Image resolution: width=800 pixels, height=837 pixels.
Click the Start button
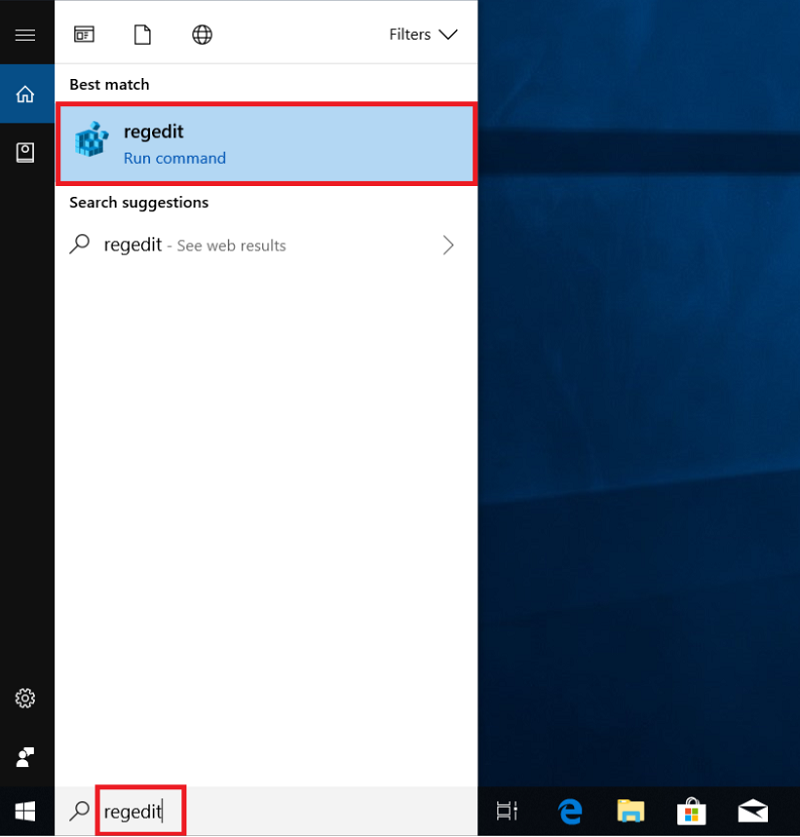(26, 811)
